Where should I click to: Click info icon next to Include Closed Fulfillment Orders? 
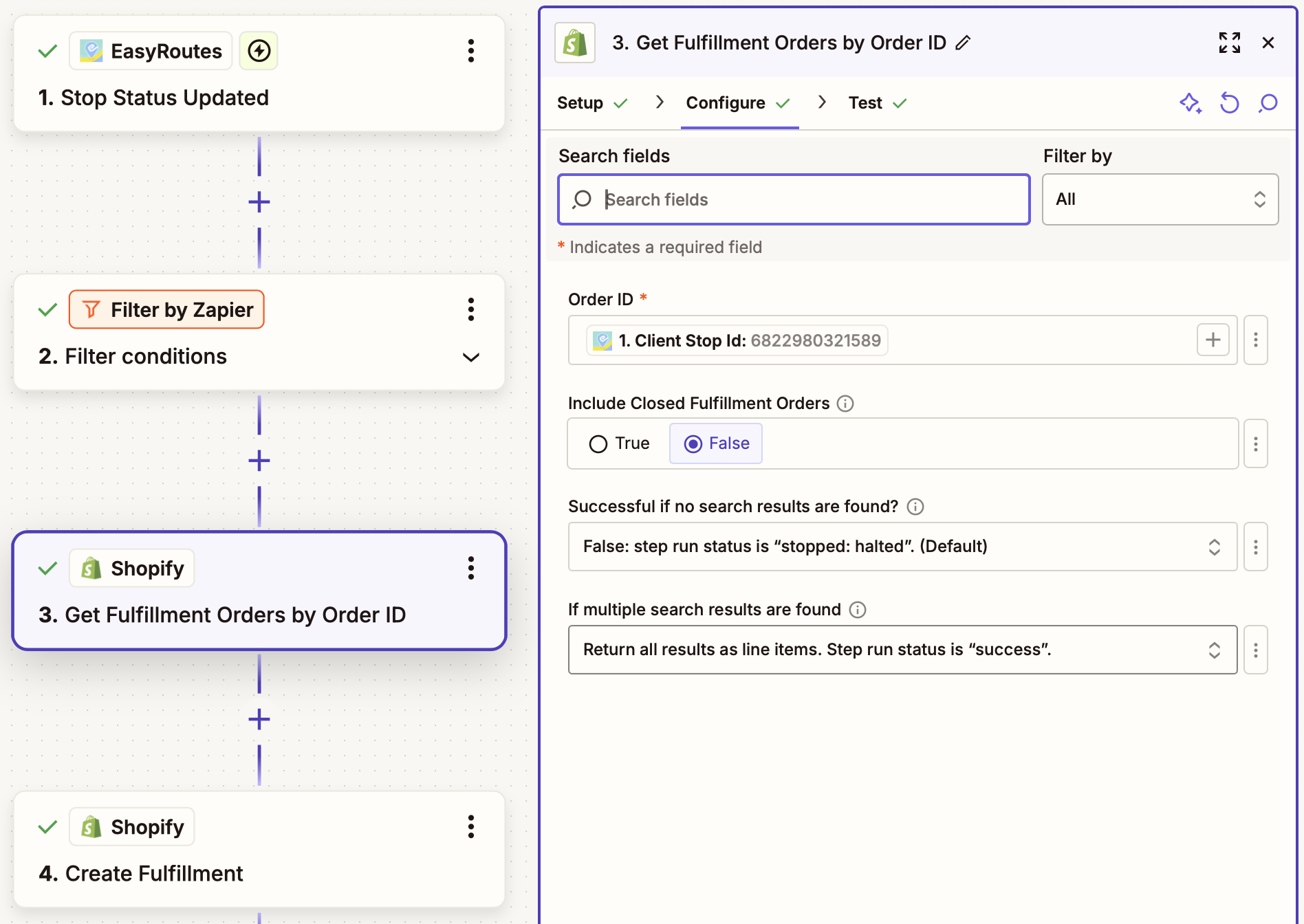pyautogui.click(x=845, y=404)
